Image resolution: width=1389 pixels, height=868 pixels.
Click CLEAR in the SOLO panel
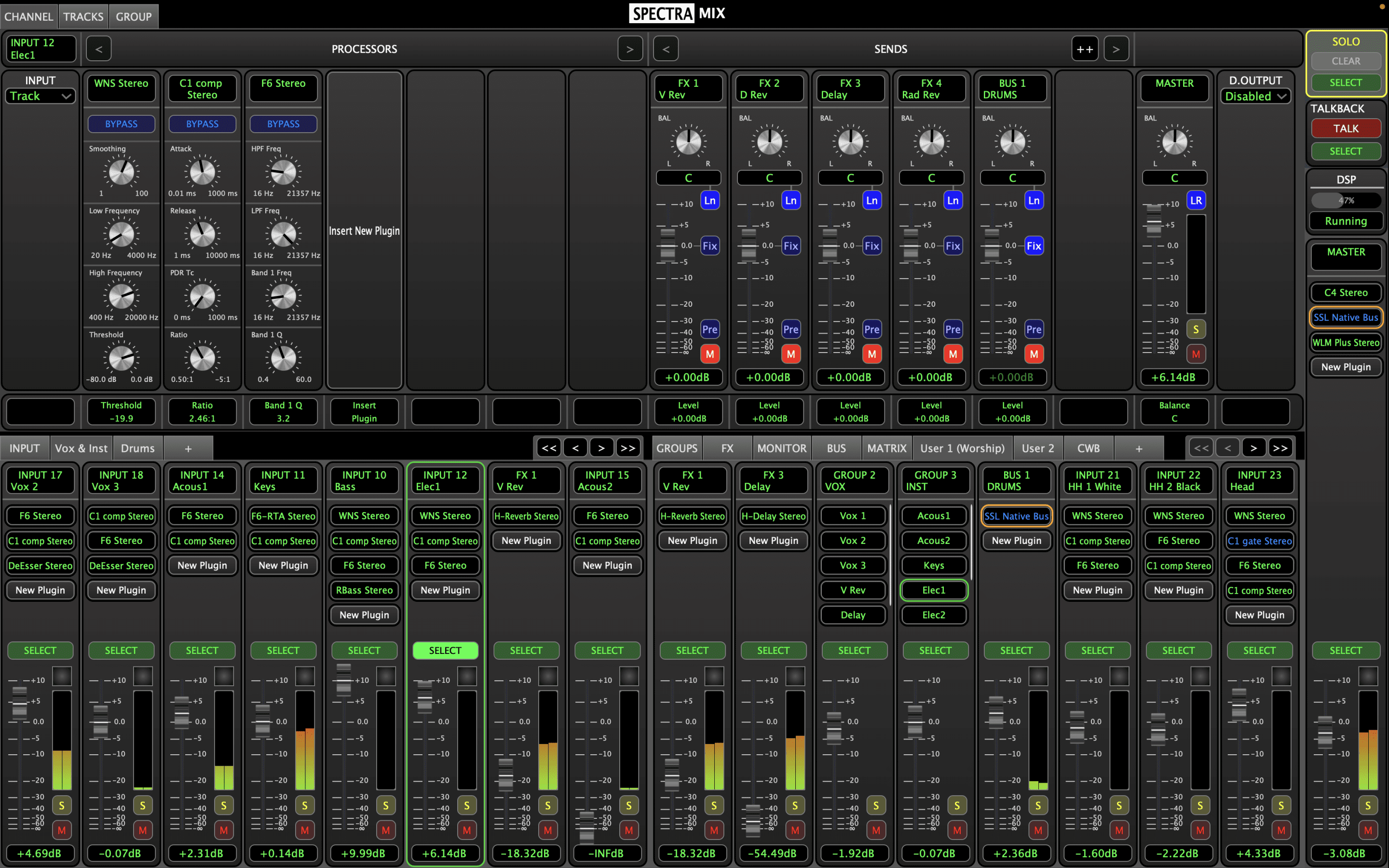[x=1346, y=61]
